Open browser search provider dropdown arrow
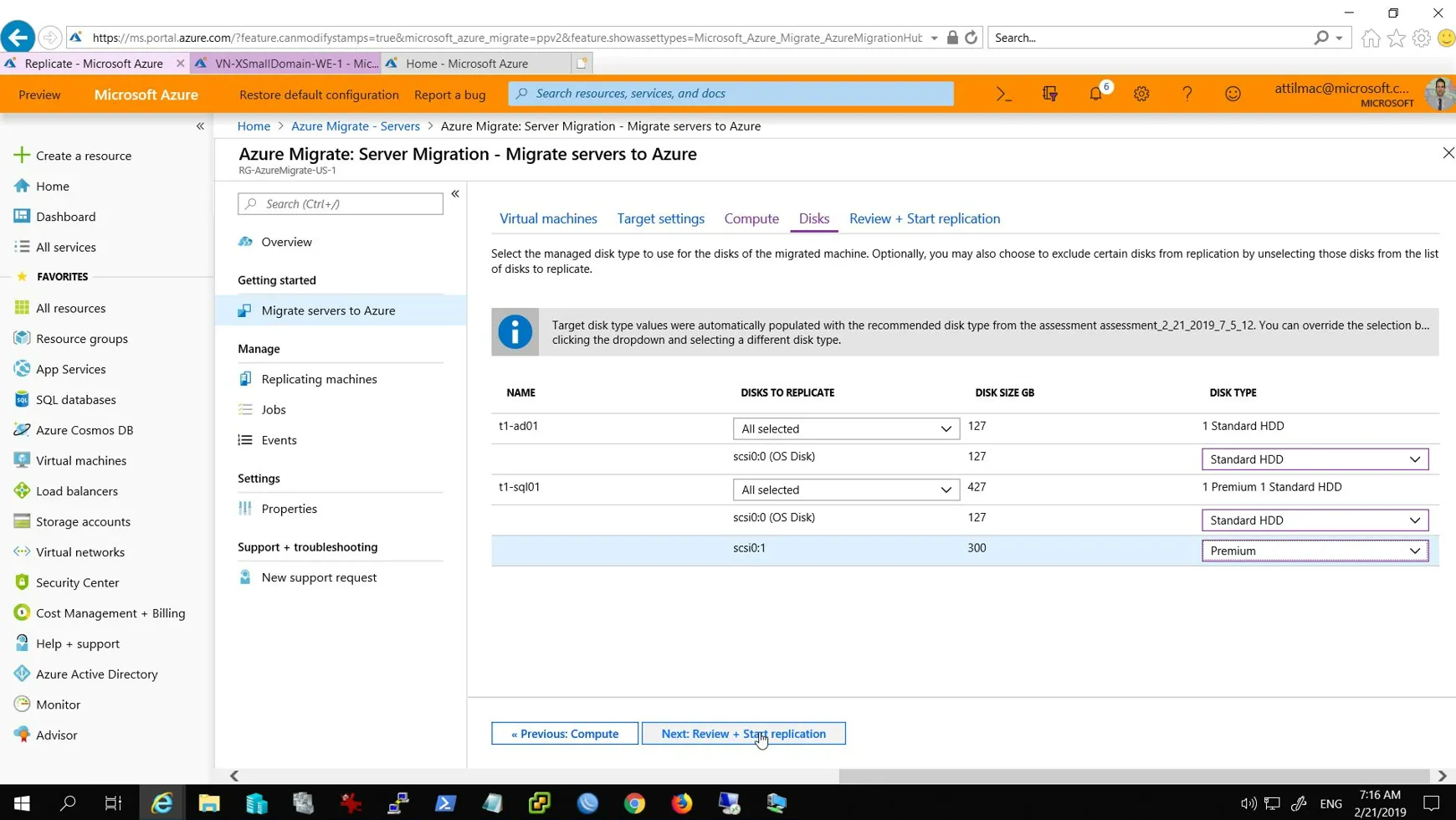This screenshot has height=820, width=1456. pyautogui.click(x=1339, y=38)
